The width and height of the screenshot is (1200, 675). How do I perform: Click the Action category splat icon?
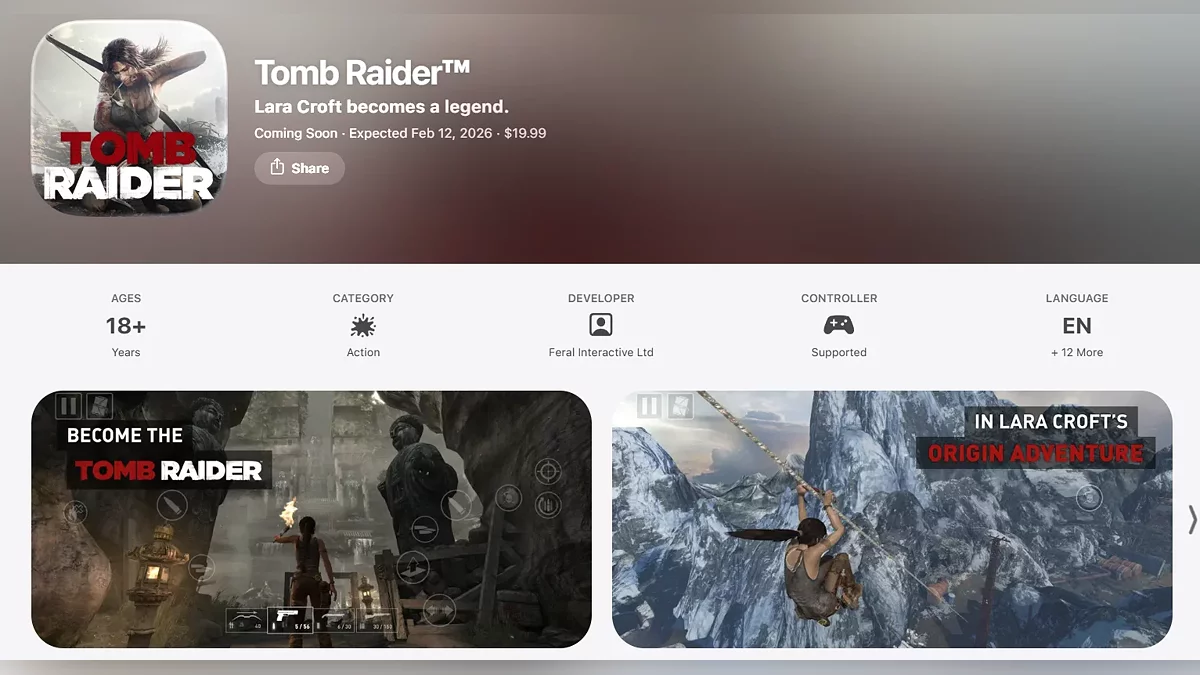coord(363,325)
